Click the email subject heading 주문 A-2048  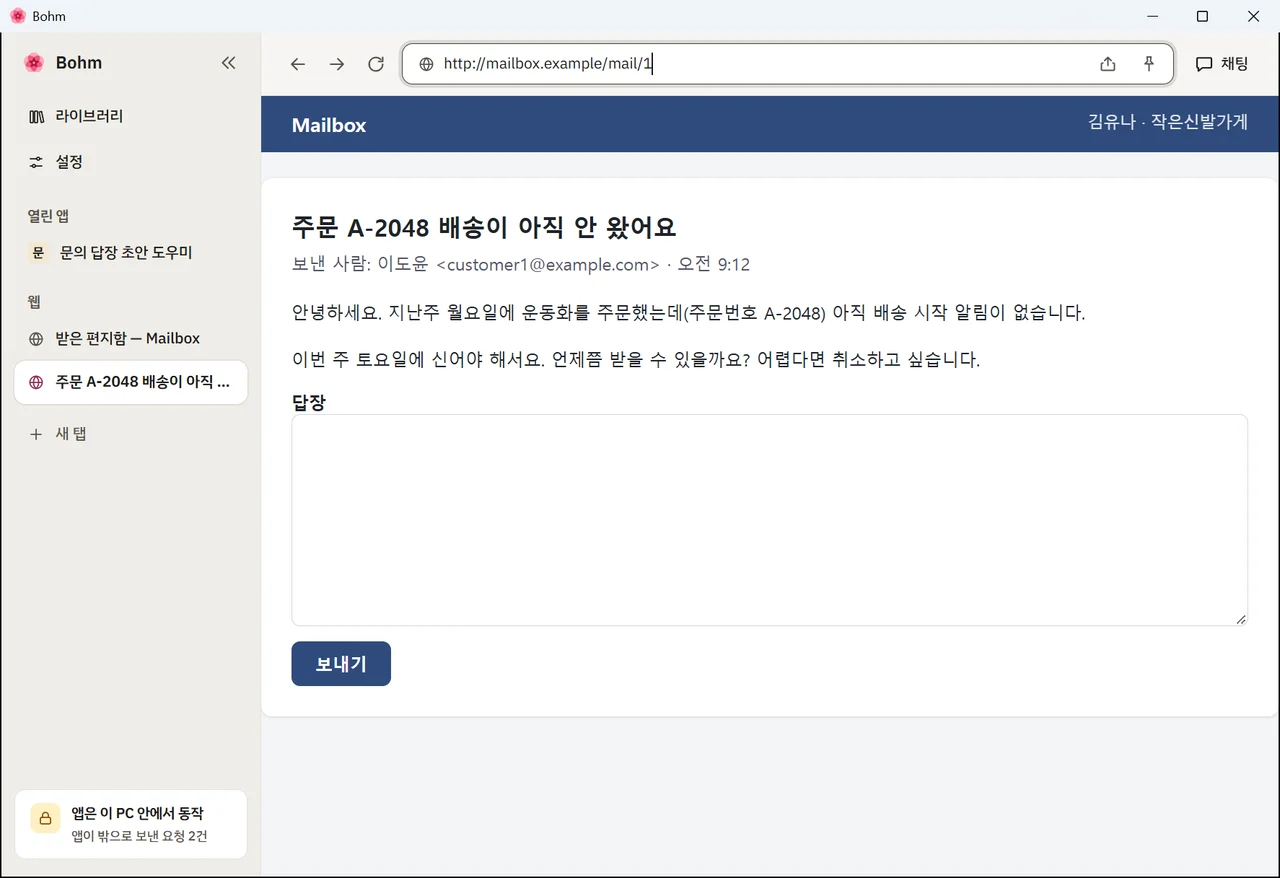coord(484,227)
